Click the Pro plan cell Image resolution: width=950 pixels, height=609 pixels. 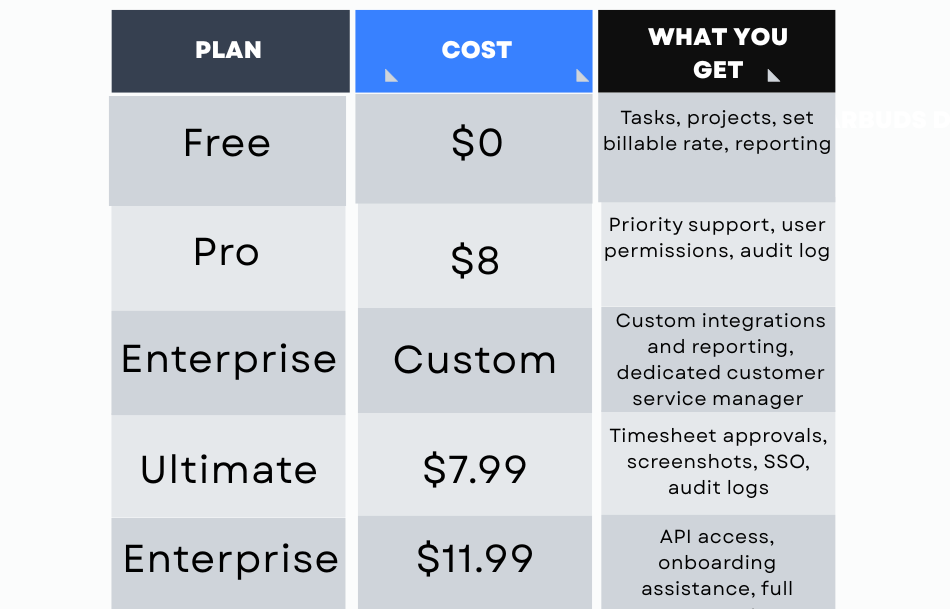click(x=228, y=258)
